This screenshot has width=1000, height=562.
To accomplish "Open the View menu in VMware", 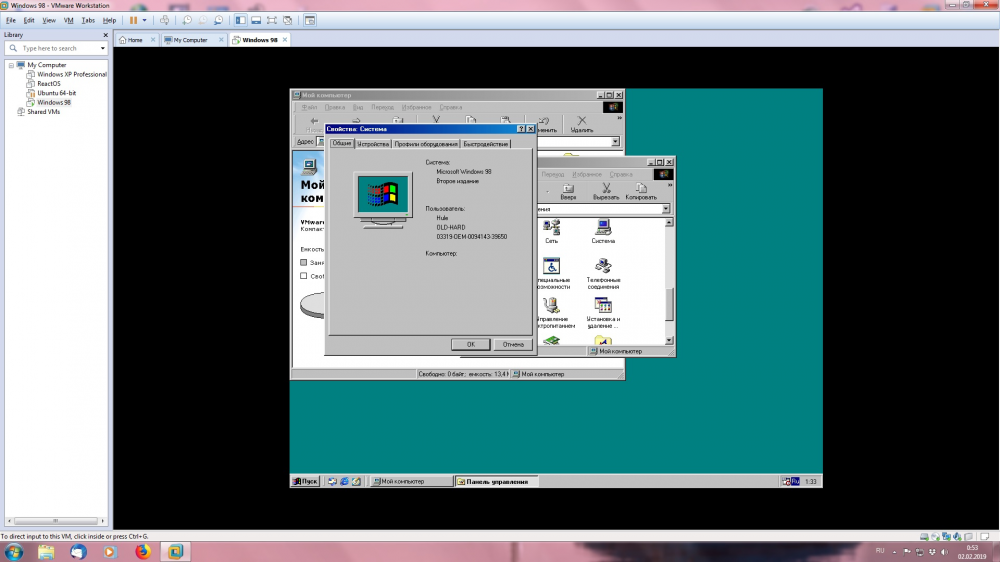I will click(x=49, y=20).
